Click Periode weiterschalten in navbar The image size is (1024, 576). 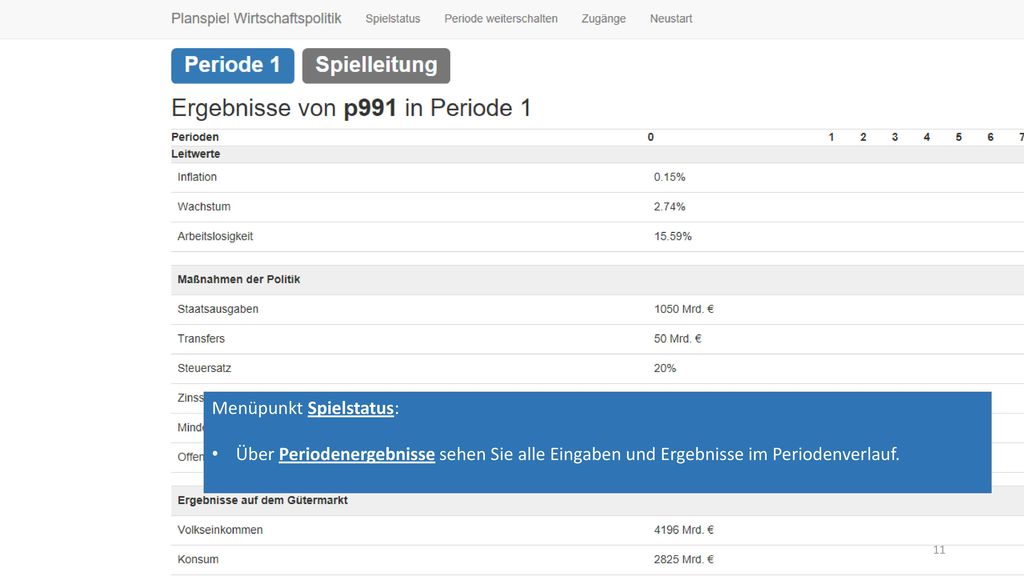tap(501, 19)
